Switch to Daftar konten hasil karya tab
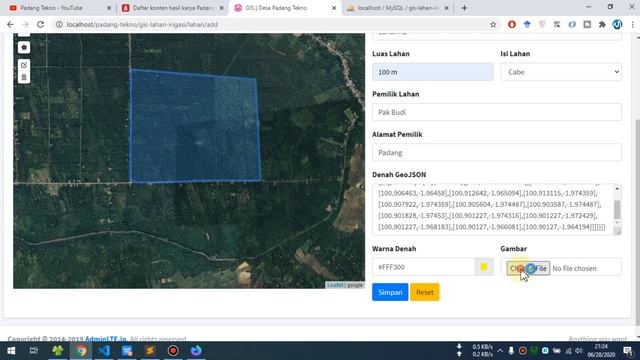Viewport: 640px width, 360px height. 173,8
